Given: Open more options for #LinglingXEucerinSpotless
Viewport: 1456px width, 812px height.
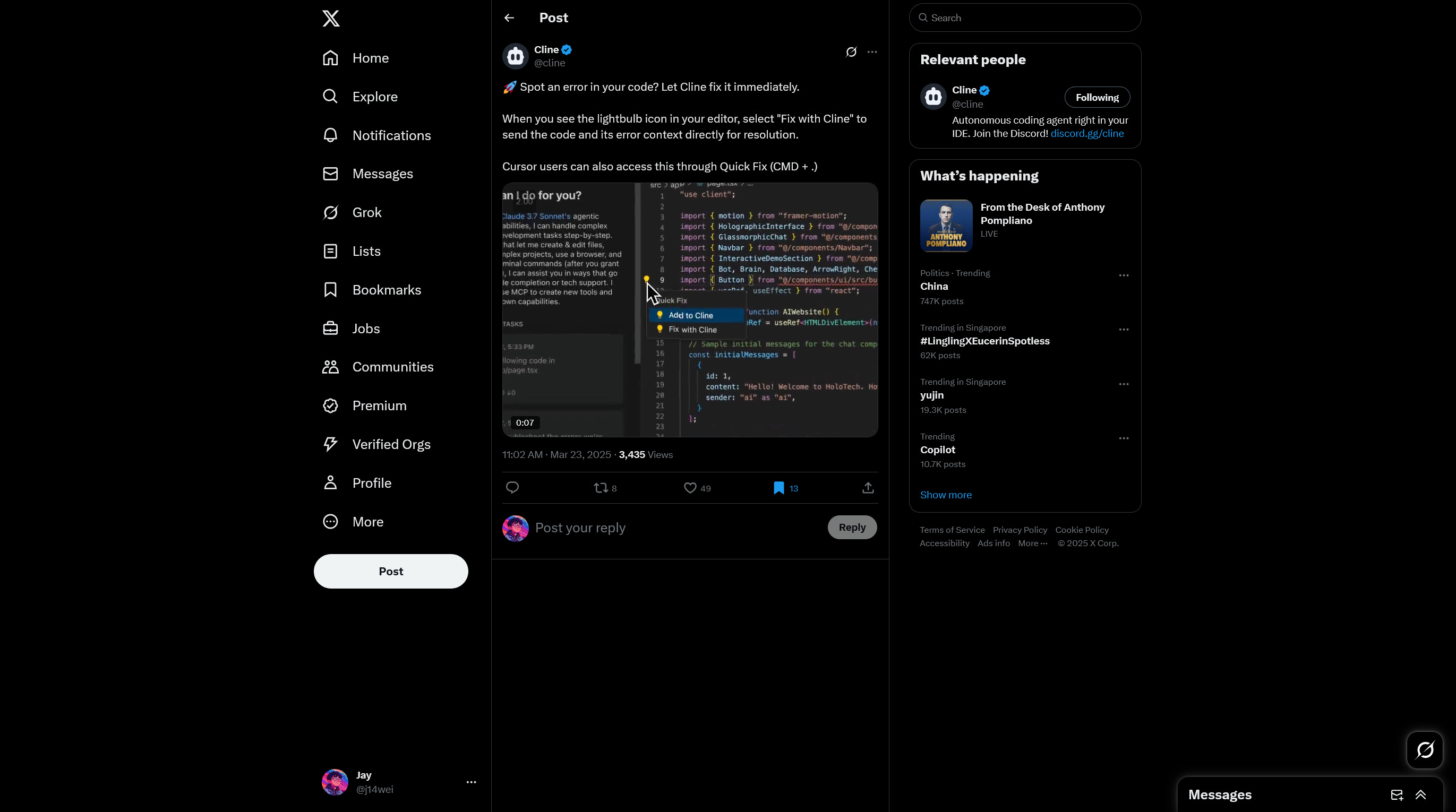Looking at the screenshot, I should pos(1123,330).
